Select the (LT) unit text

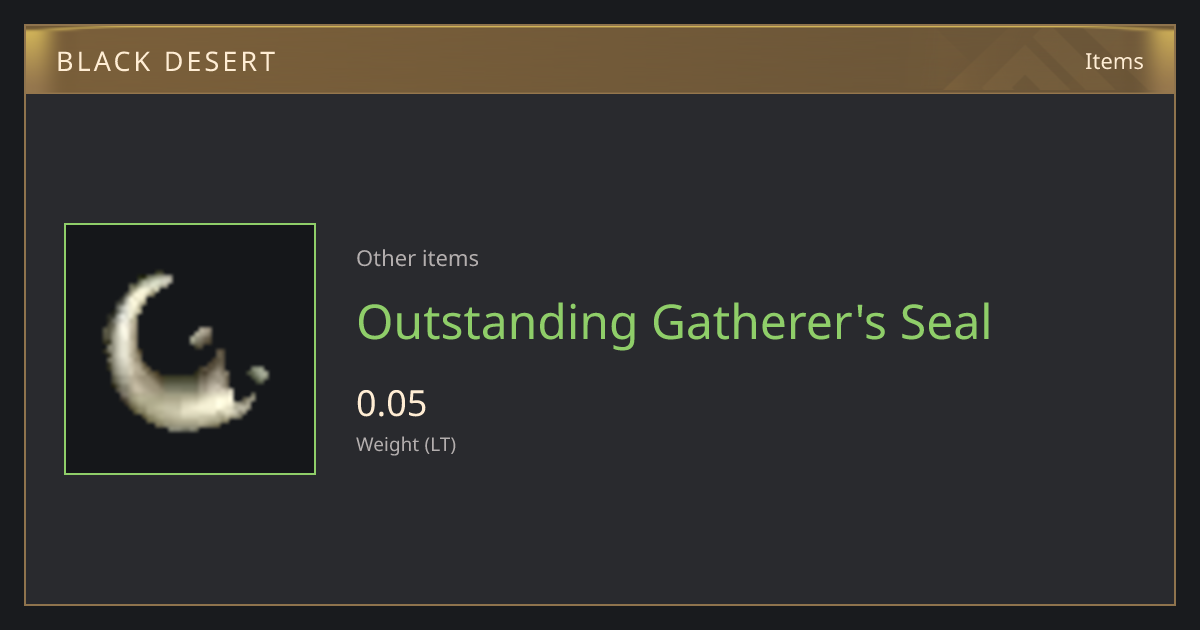pos(441,444)
